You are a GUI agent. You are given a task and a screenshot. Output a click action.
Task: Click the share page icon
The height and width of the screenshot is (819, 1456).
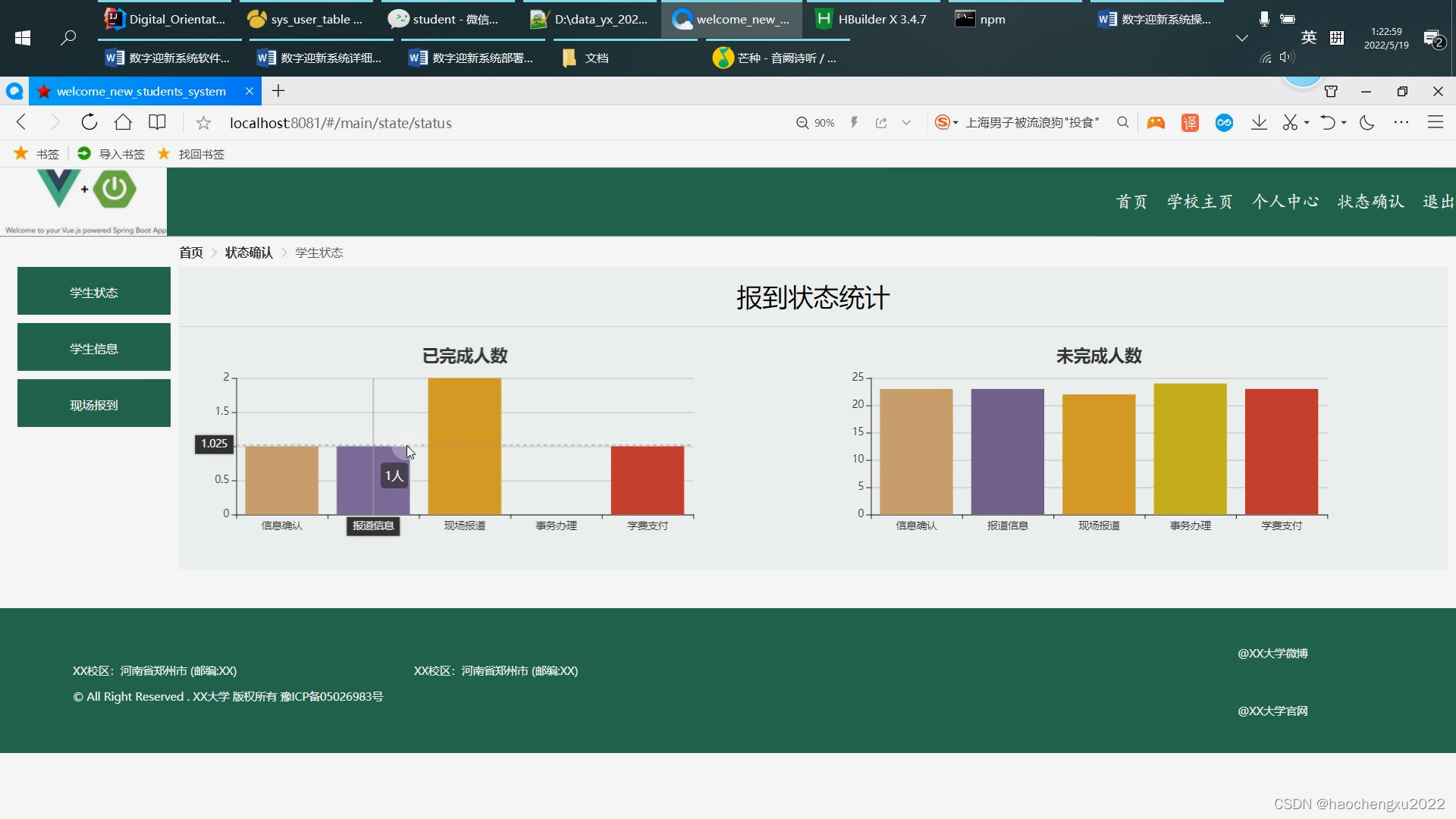tap(881, 123)
